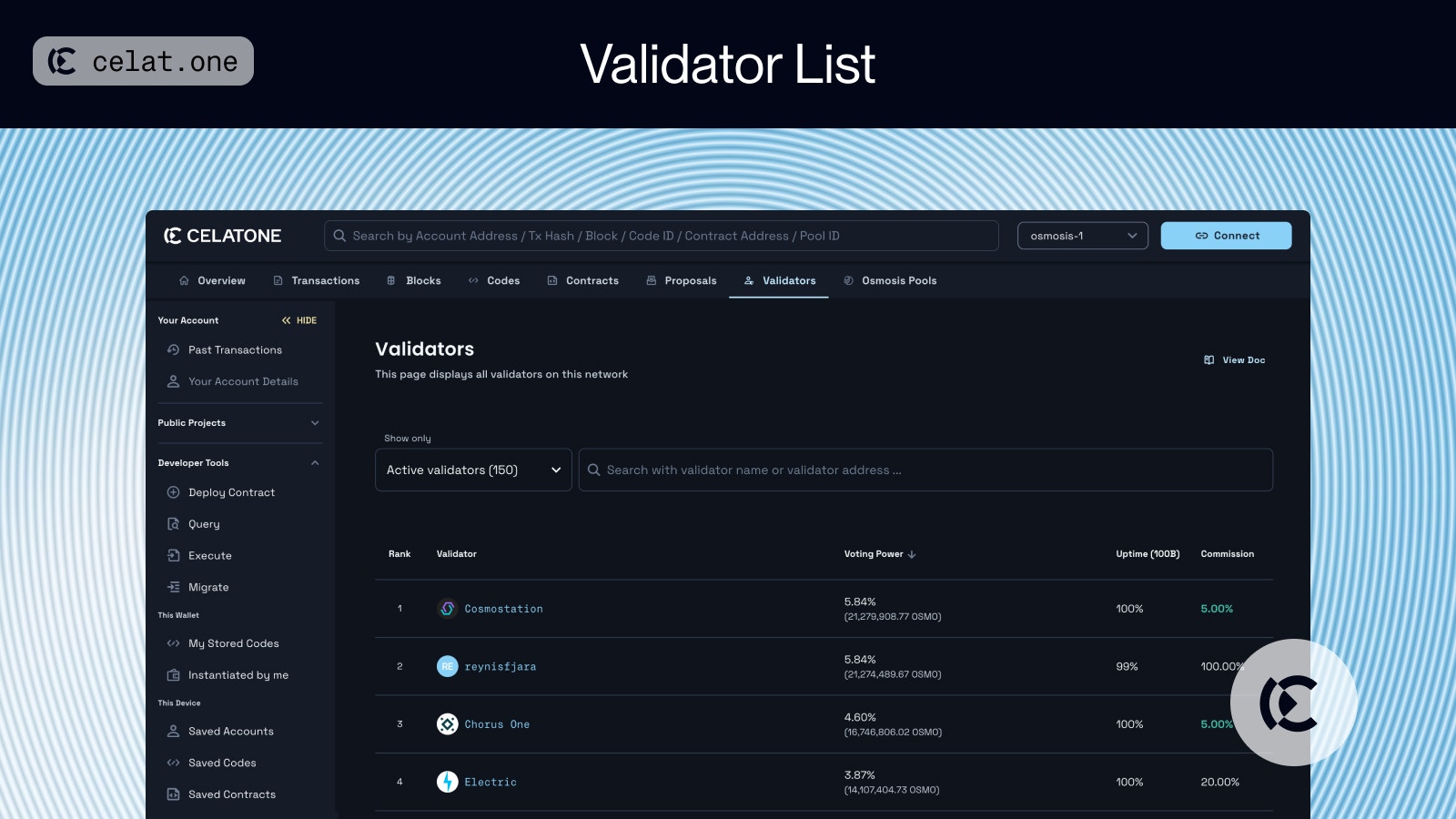Select the Codes tab
This screenshot has width=1456, height=819.
pyautogui.click(x=494, y=280)
